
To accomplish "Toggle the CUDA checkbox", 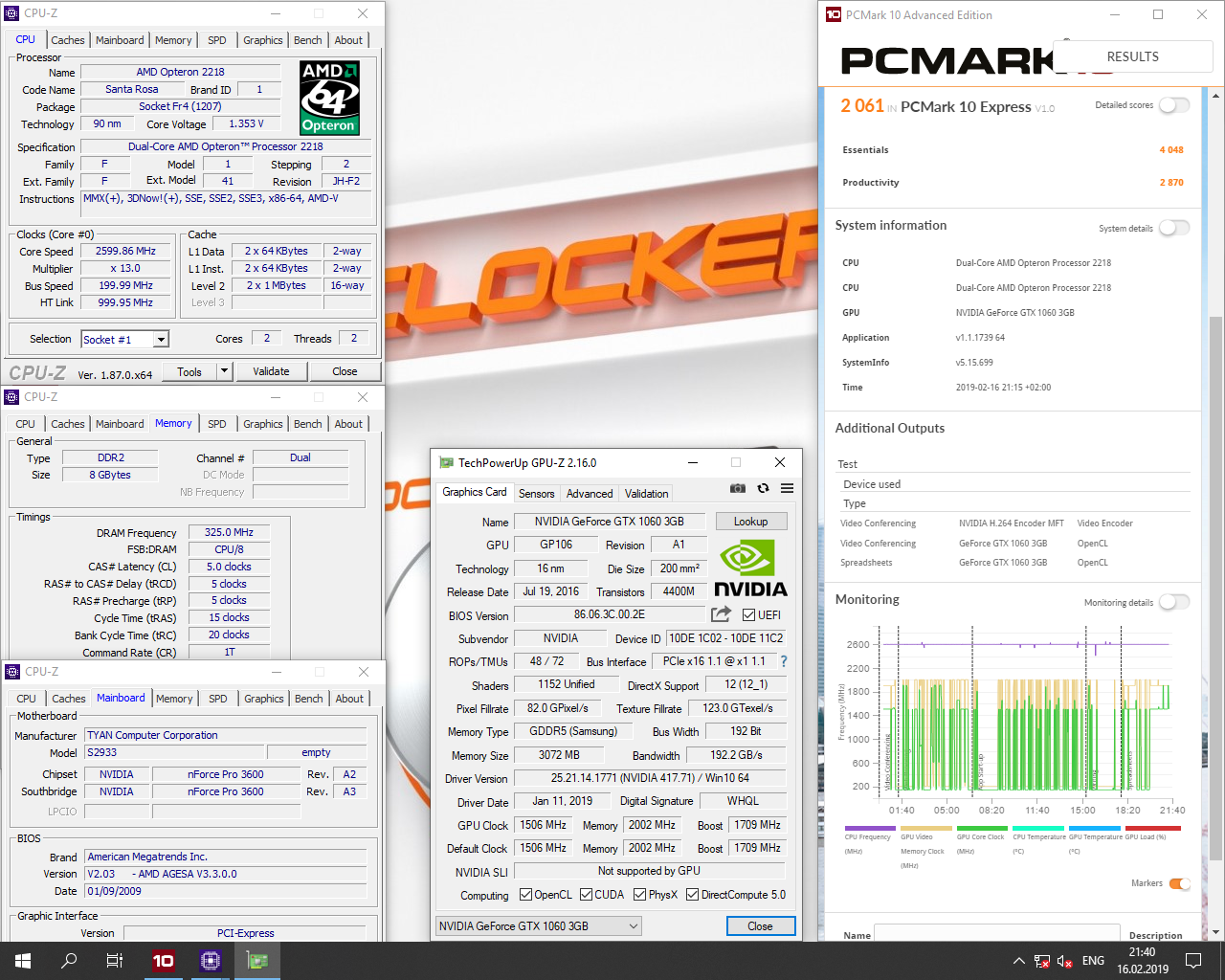I will [x=586, y=895].
